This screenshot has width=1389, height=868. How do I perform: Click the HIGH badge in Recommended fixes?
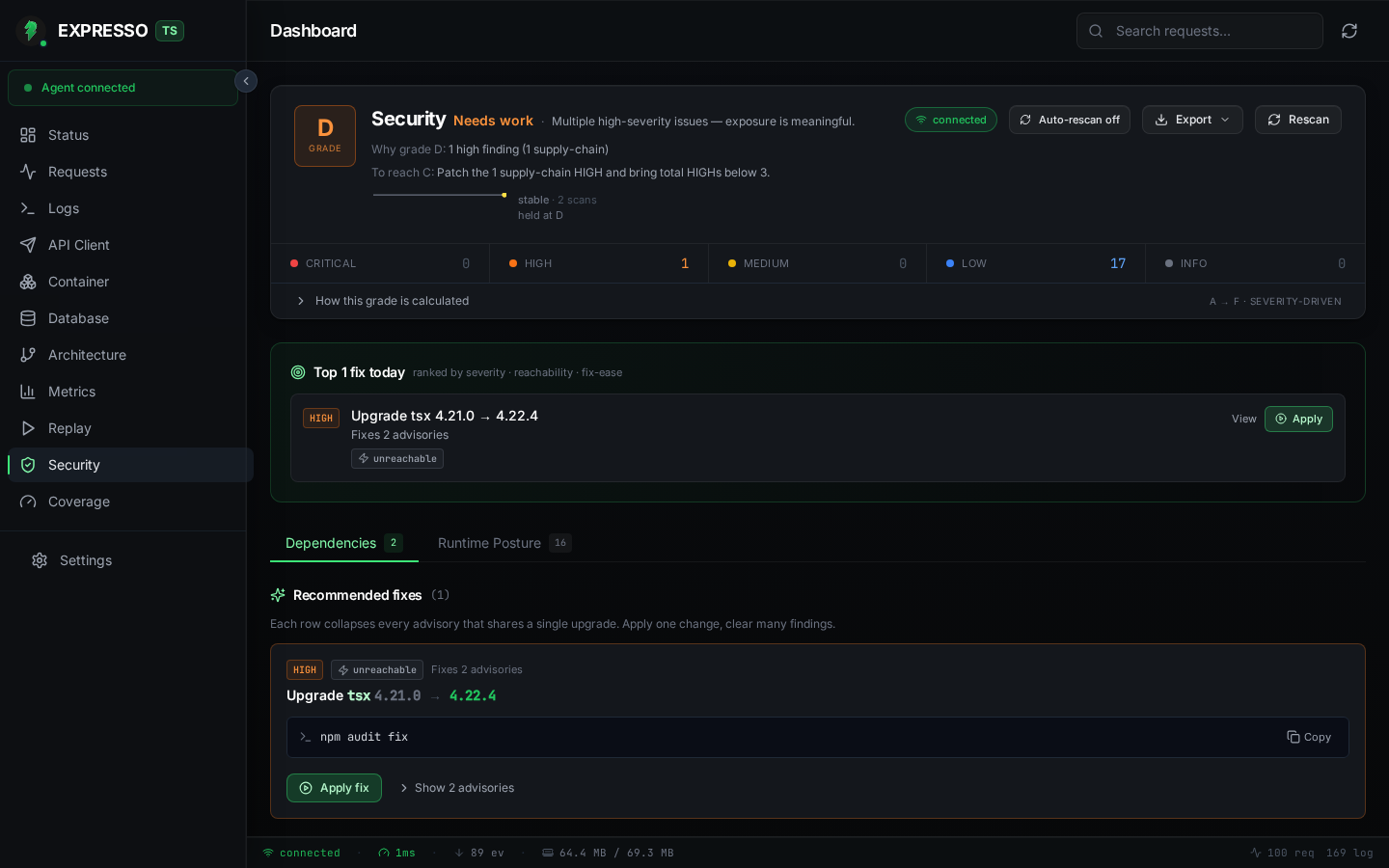pyautogui.click(x=305, y=669)
